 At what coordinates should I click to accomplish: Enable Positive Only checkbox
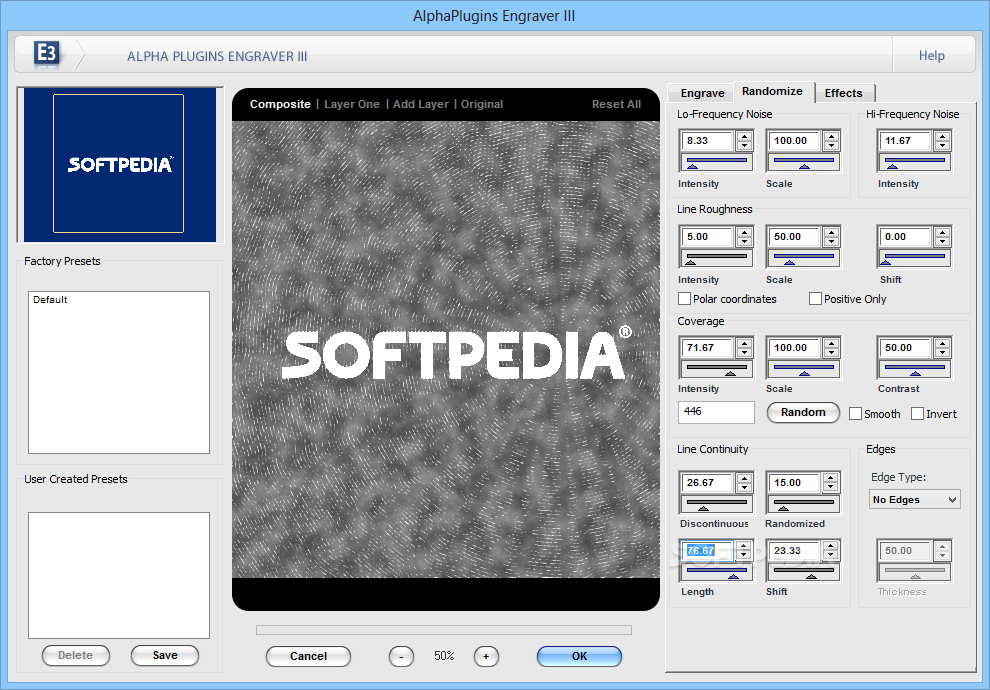click(x=815, y=299)
